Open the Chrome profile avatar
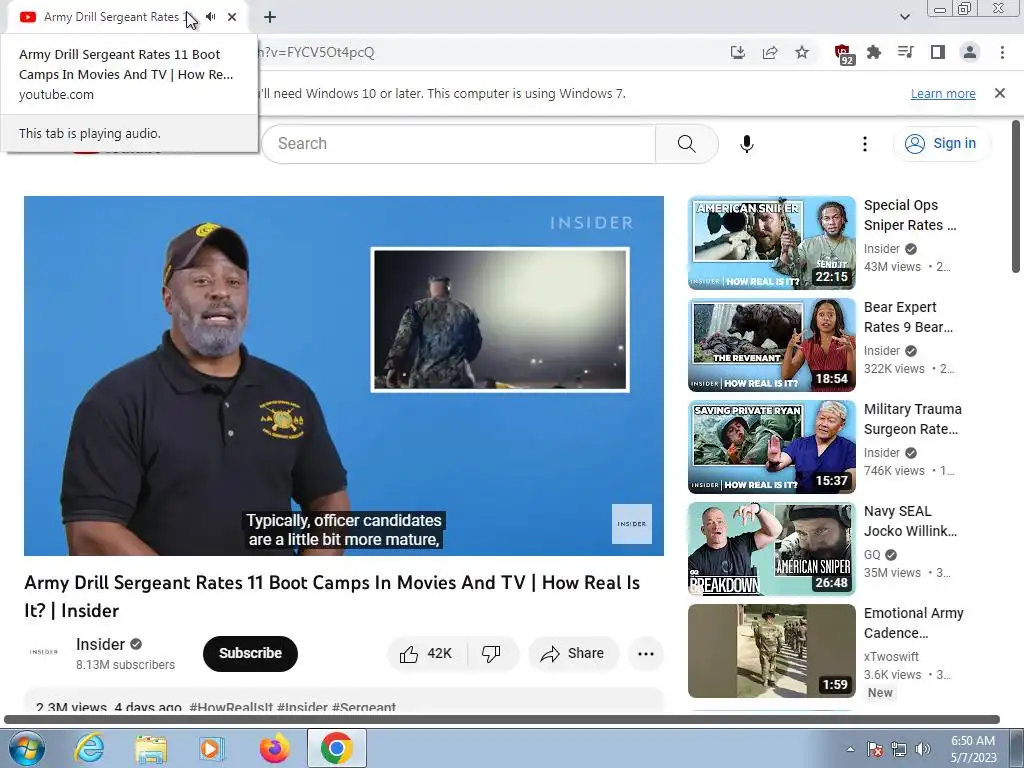Viewport: 1024px width, 768px height. point(970,52)
